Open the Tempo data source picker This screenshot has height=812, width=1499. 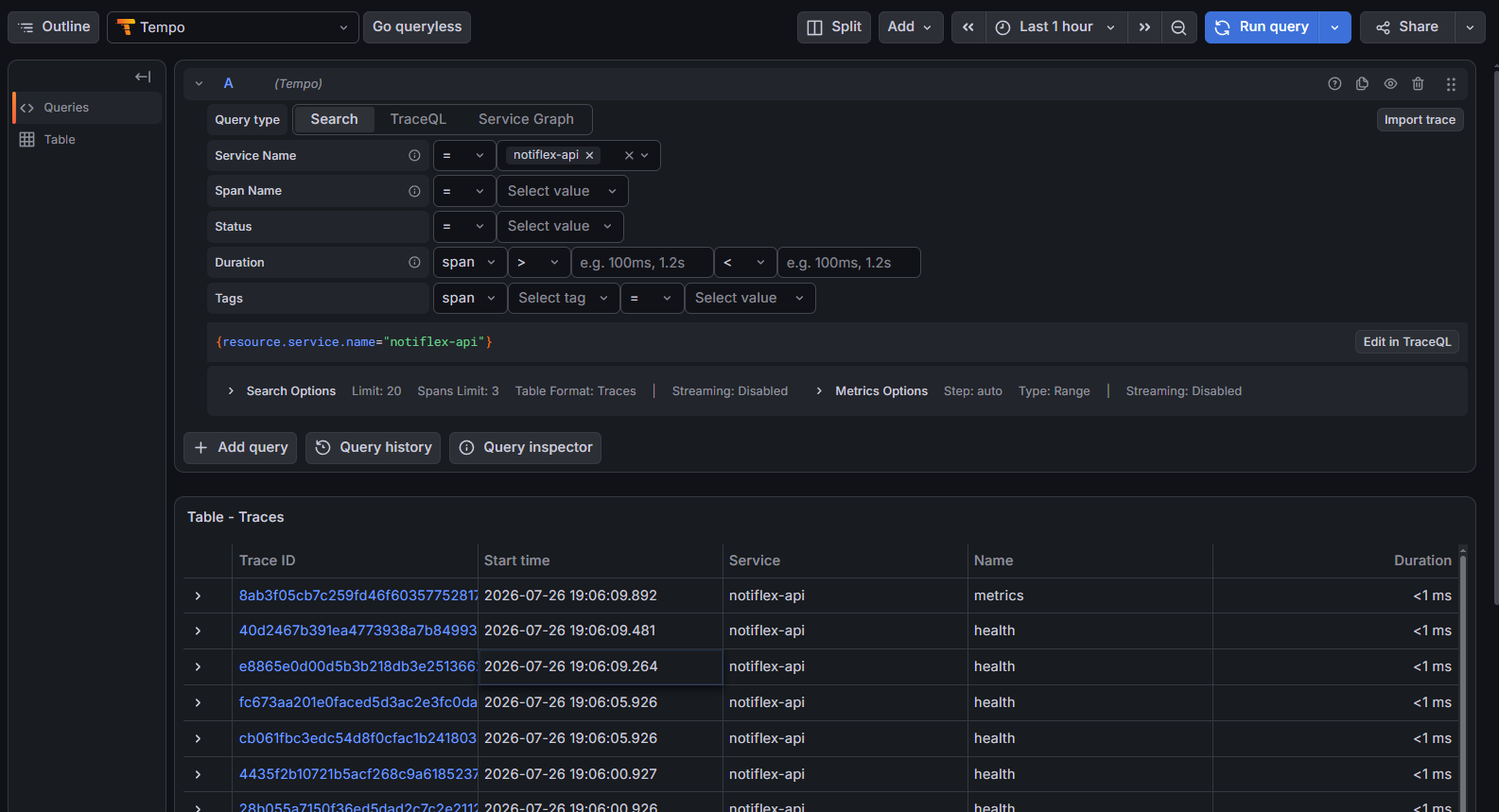click(x=233, y=27)
